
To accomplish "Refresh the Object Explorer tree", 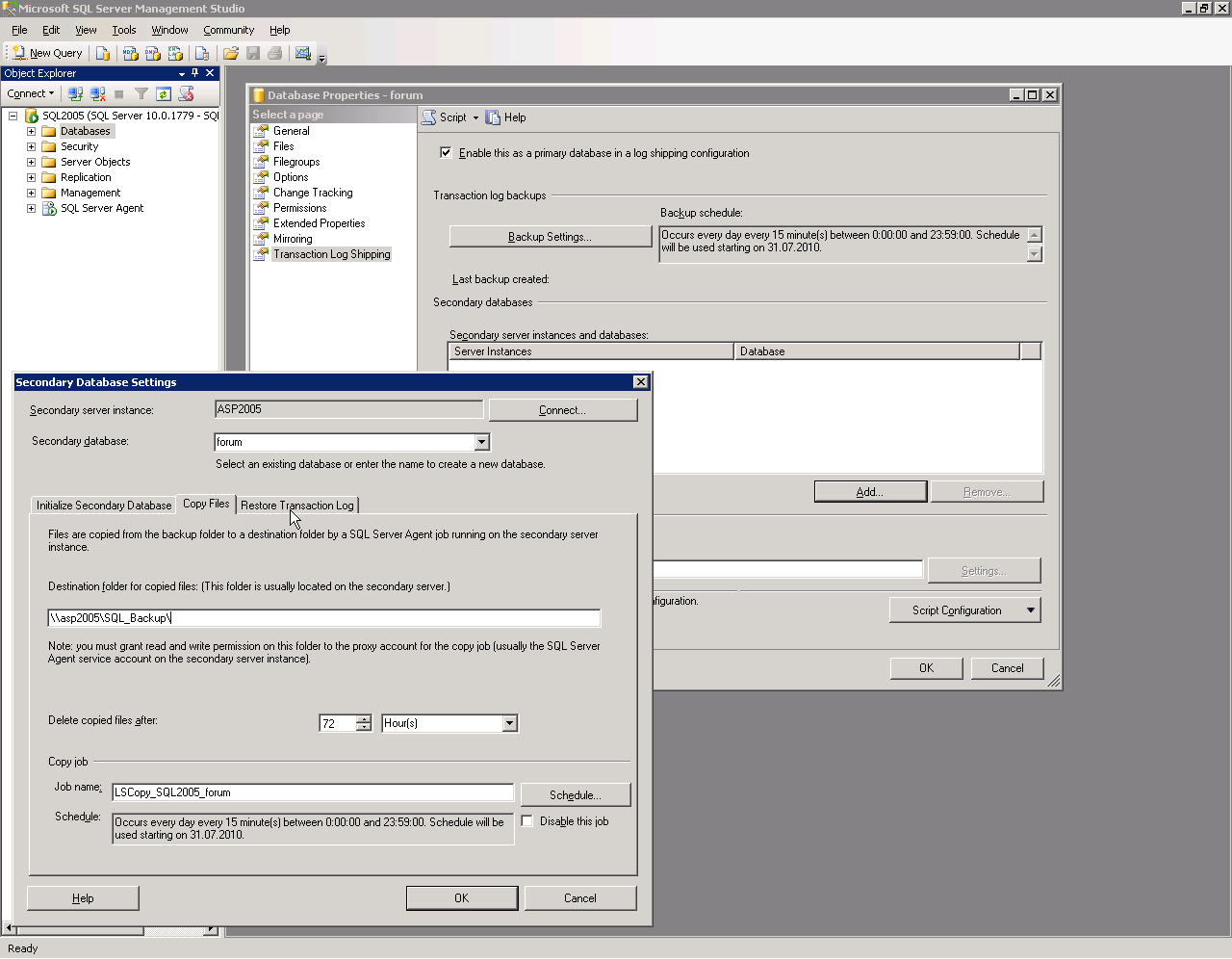I will click(164, 93).
